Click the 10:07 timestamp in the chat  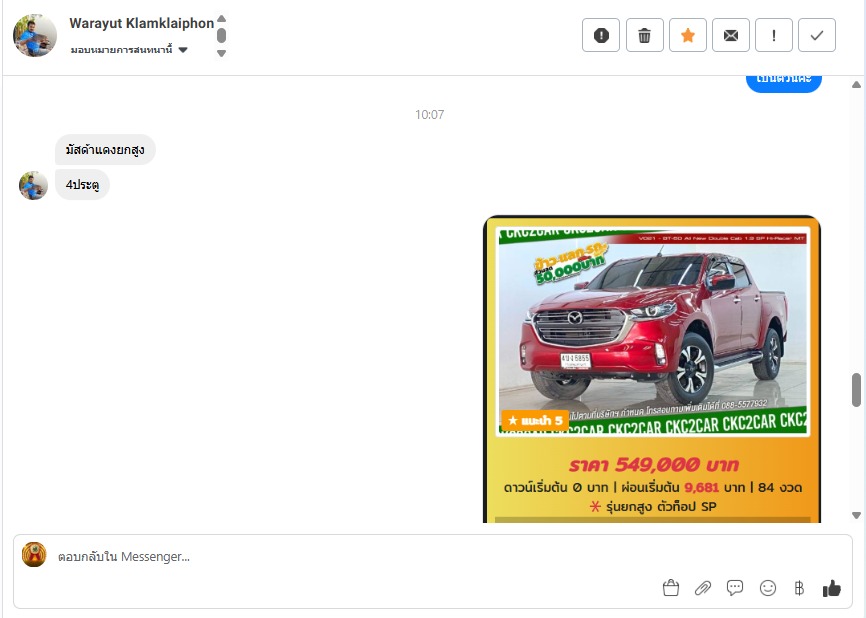point(430,114)
